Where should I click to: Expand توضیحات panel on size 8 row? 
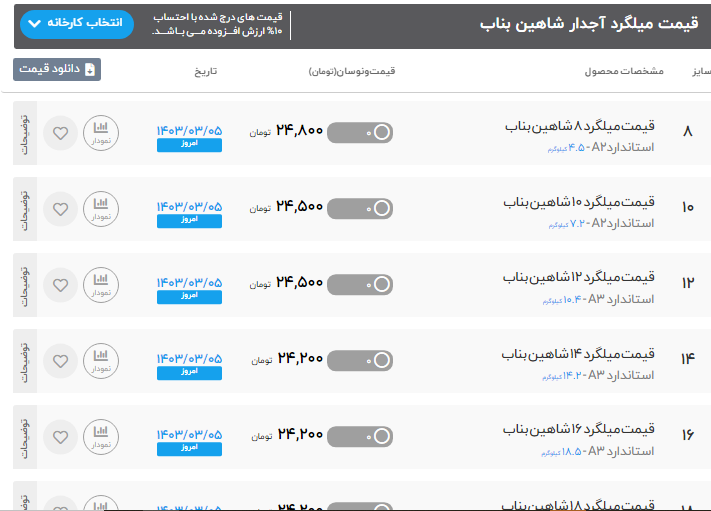25,133
